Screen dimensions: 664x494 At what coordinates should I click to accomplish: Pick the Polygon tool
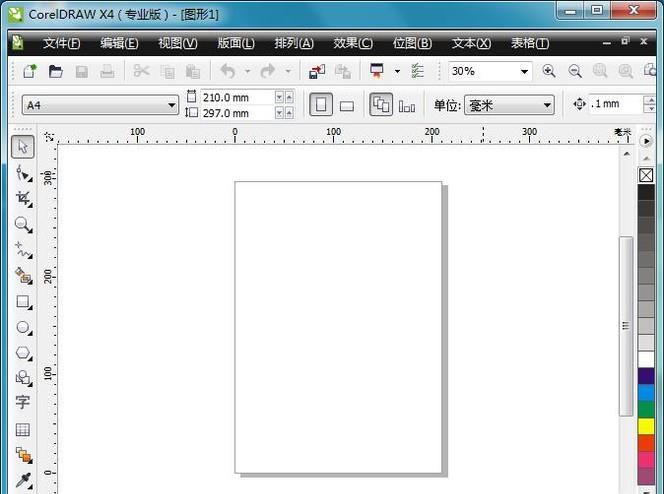[22, 353]
